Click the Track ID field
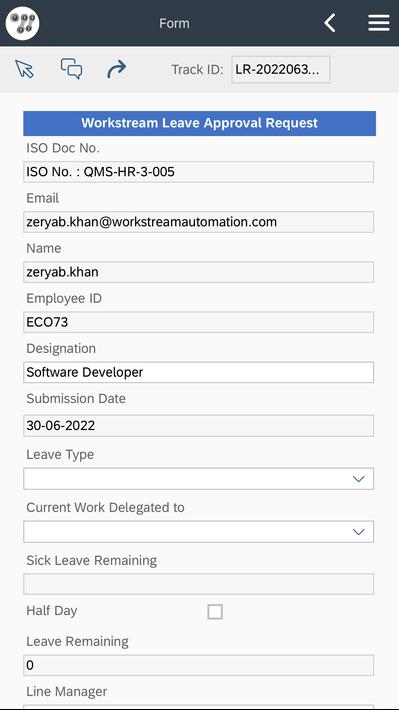Screen dimensions: 399x710 pyautogui.click(x=280, y=70)
